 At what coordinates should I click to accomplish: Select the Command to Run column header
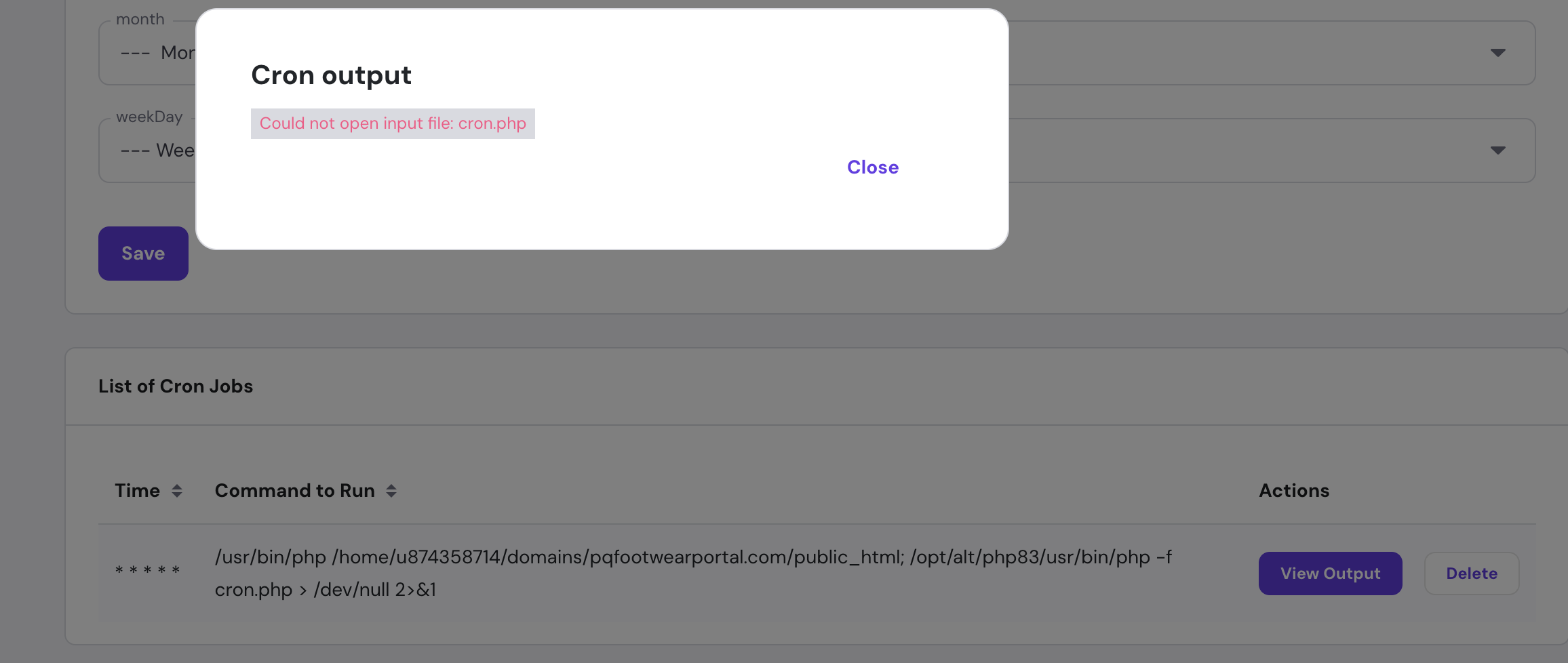pyautogui.click(x=295, y=491)
